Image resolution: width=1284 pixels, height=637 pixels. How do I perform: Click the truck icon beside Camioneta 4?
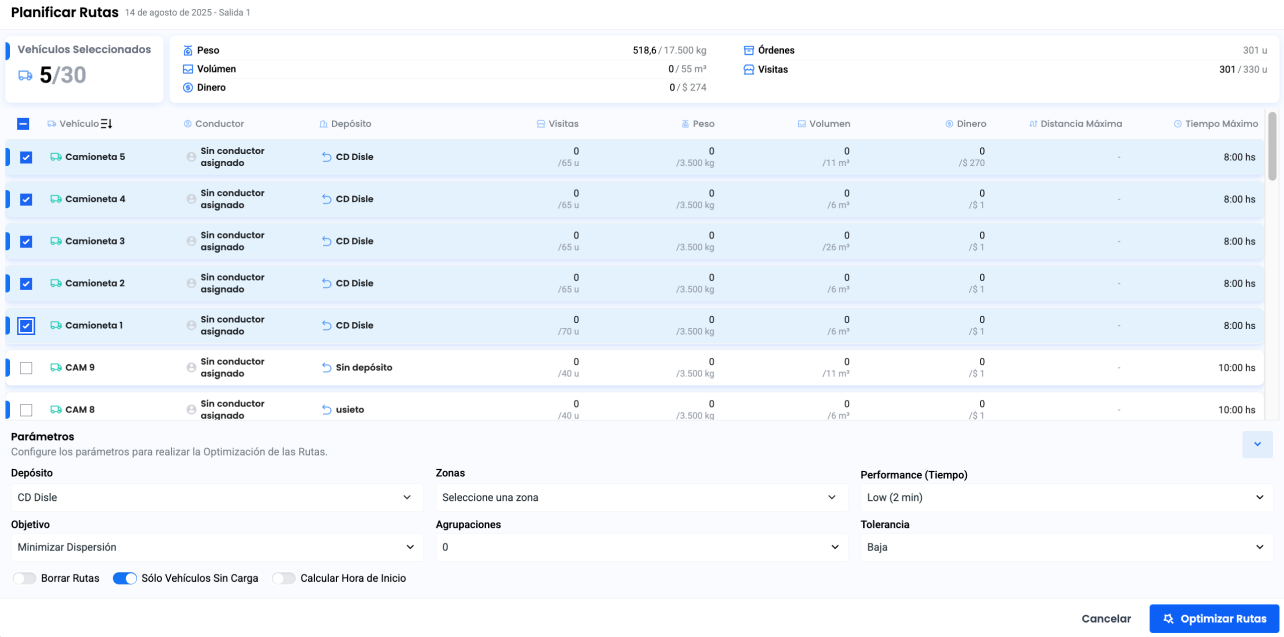pos(56,199)
